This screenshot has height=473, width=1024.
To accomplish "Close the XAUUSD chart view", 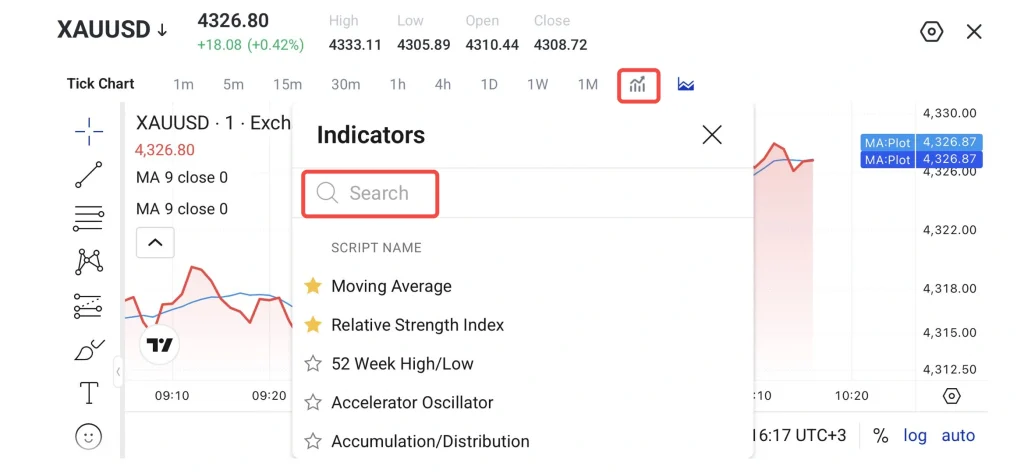I will point(974,31).
